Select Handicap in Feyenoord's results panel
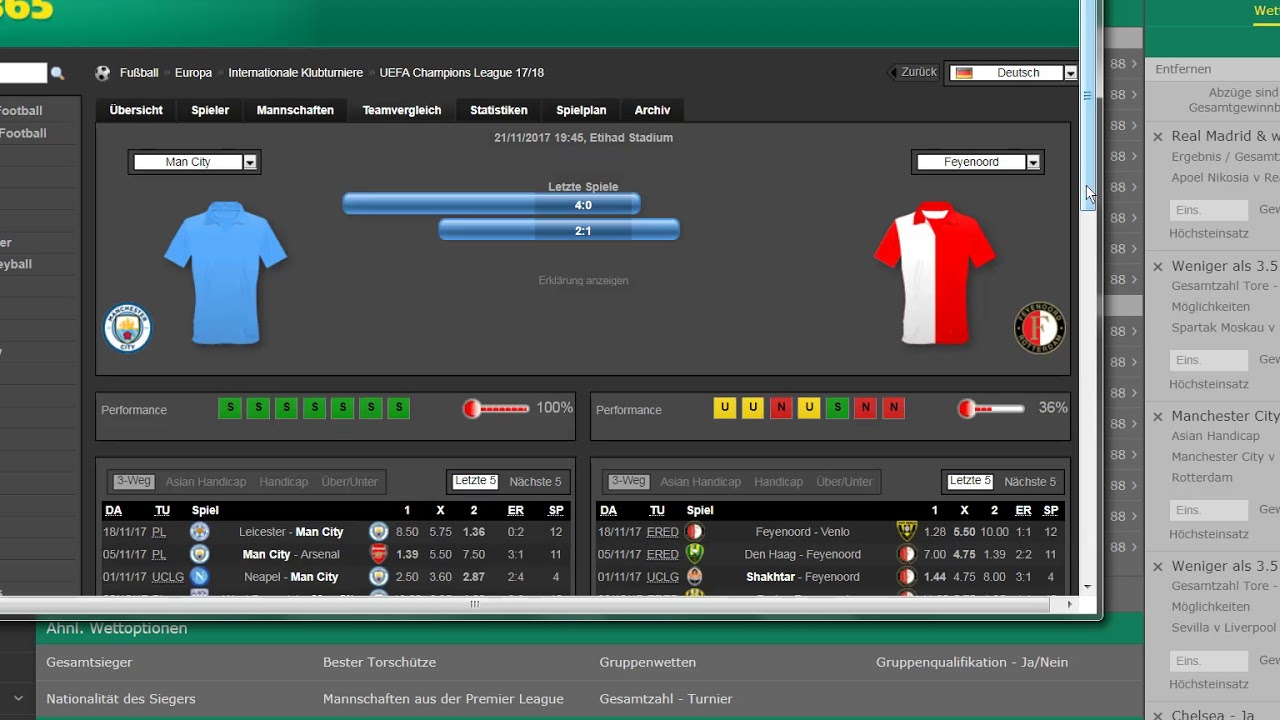Viewport: 1280px width, 720px height. click(x=779, y=482)
